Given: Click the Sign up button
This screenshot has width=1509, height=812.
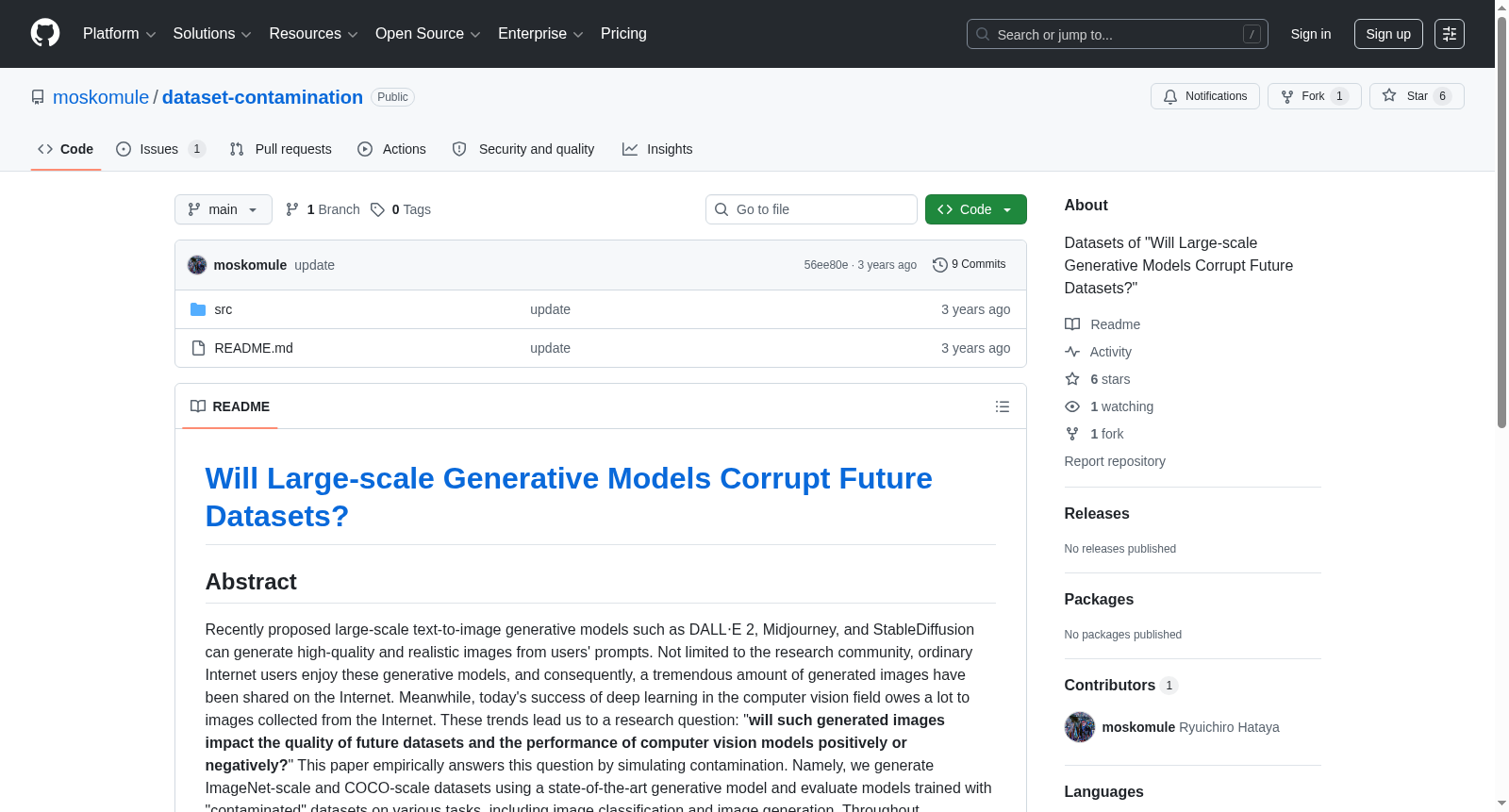Looking at the screenshot, I should point(1388,34).
